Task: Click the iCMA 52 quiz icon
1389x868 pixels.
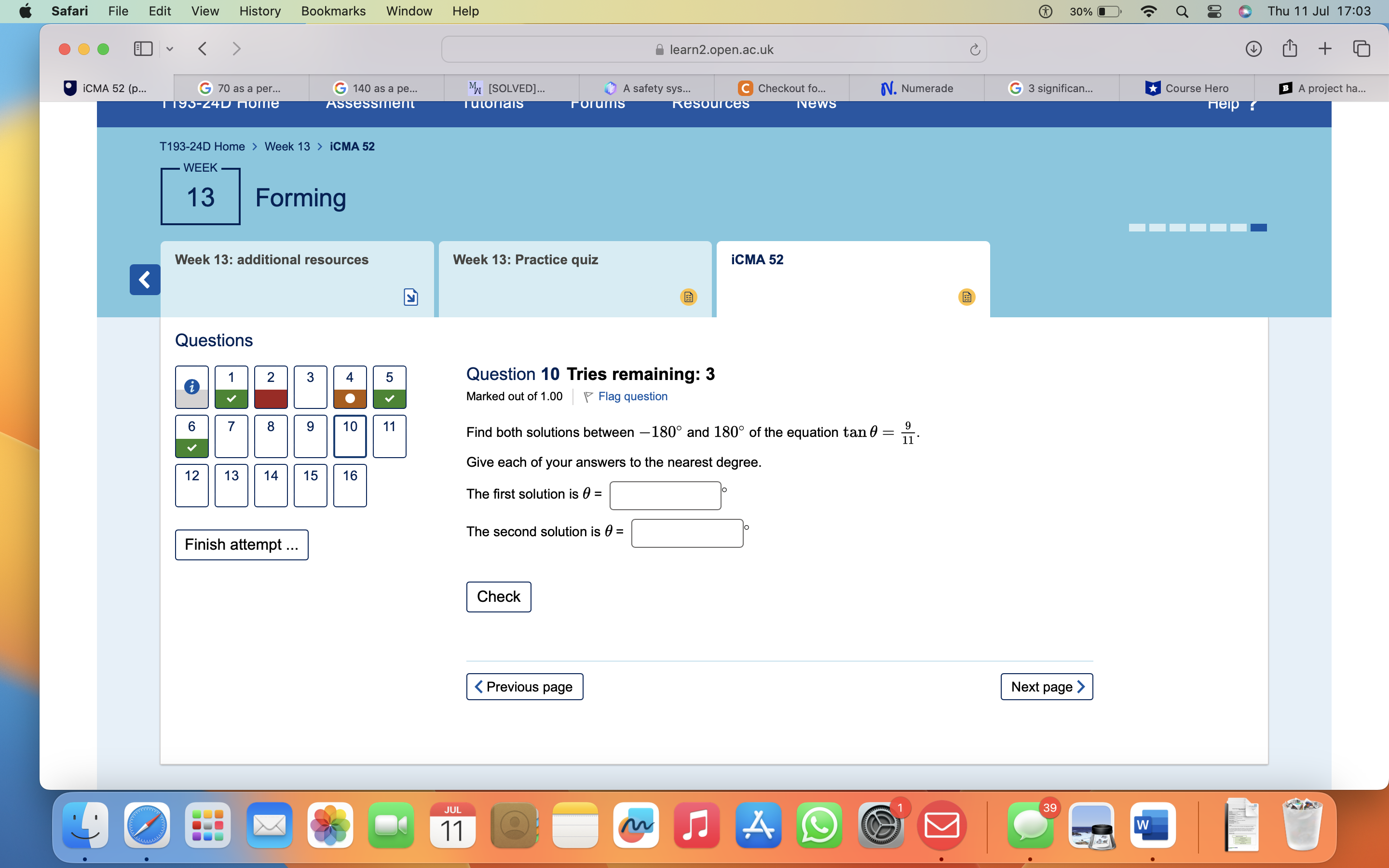Action: point(966,297)
